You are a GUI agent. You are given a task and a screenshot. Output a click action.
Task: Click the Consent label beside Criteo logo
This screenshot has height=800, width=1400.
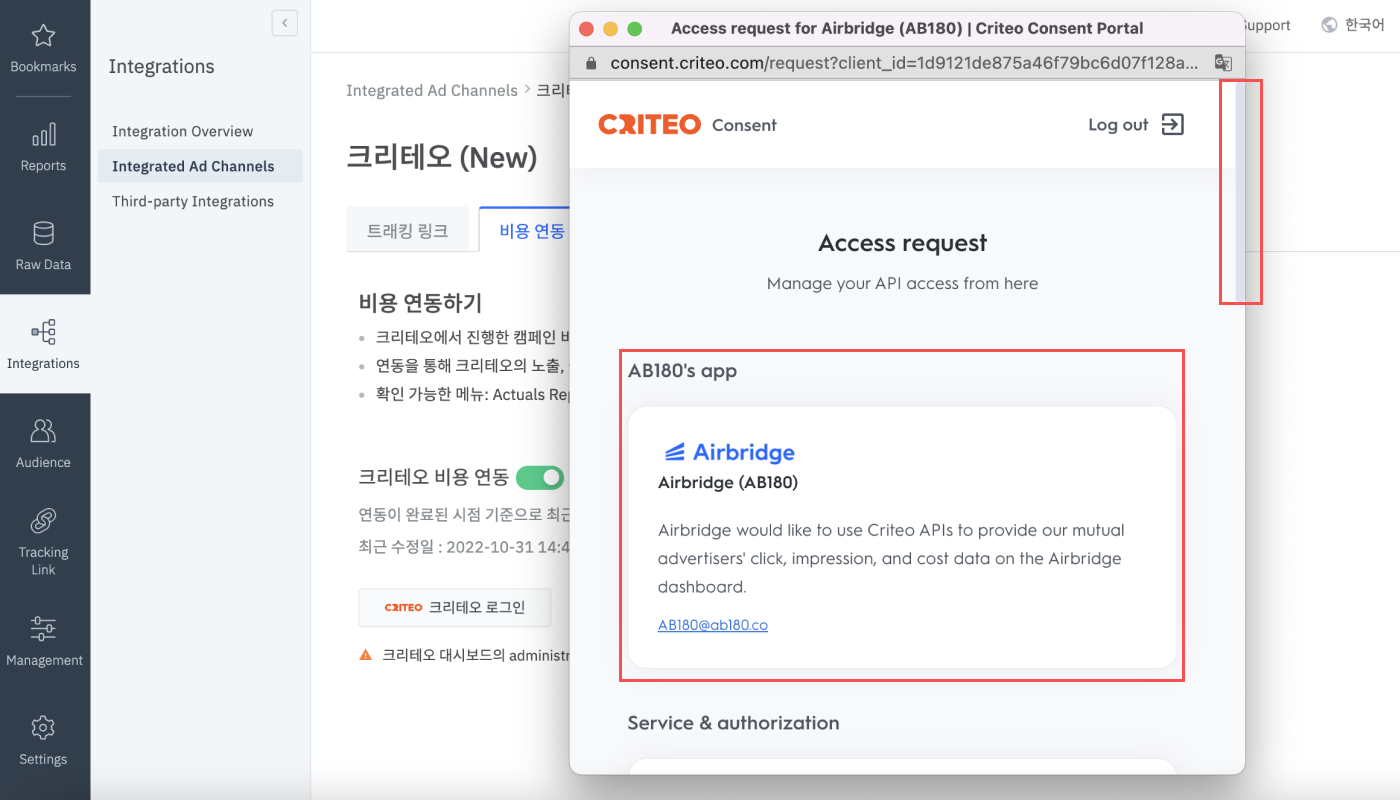point(744,125)
